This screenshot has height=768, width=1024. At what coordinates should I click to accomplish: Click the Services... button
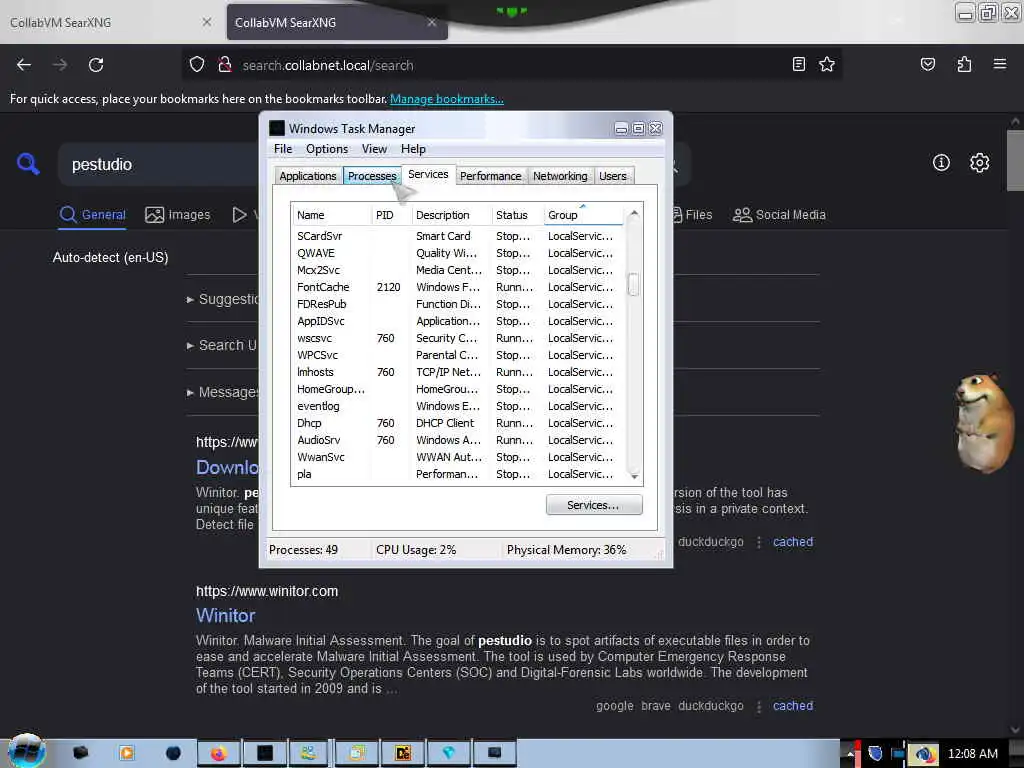click(x=594, y=505)
